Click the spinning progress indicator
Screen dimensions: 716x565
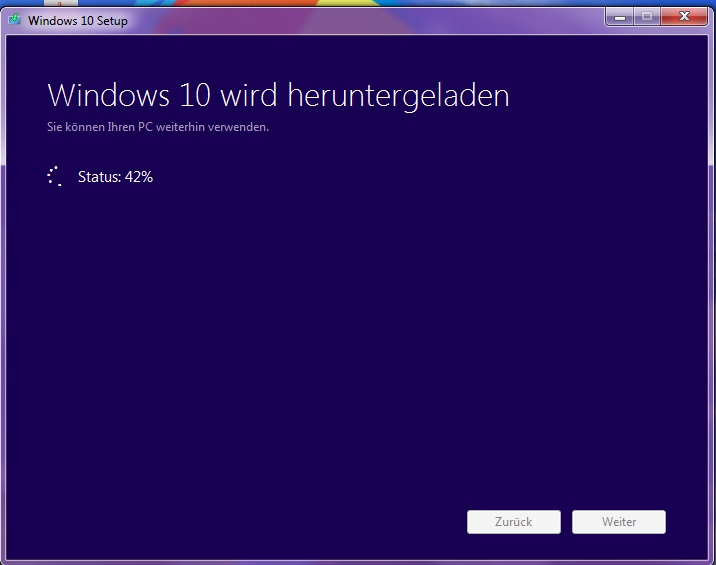[54, 176]
